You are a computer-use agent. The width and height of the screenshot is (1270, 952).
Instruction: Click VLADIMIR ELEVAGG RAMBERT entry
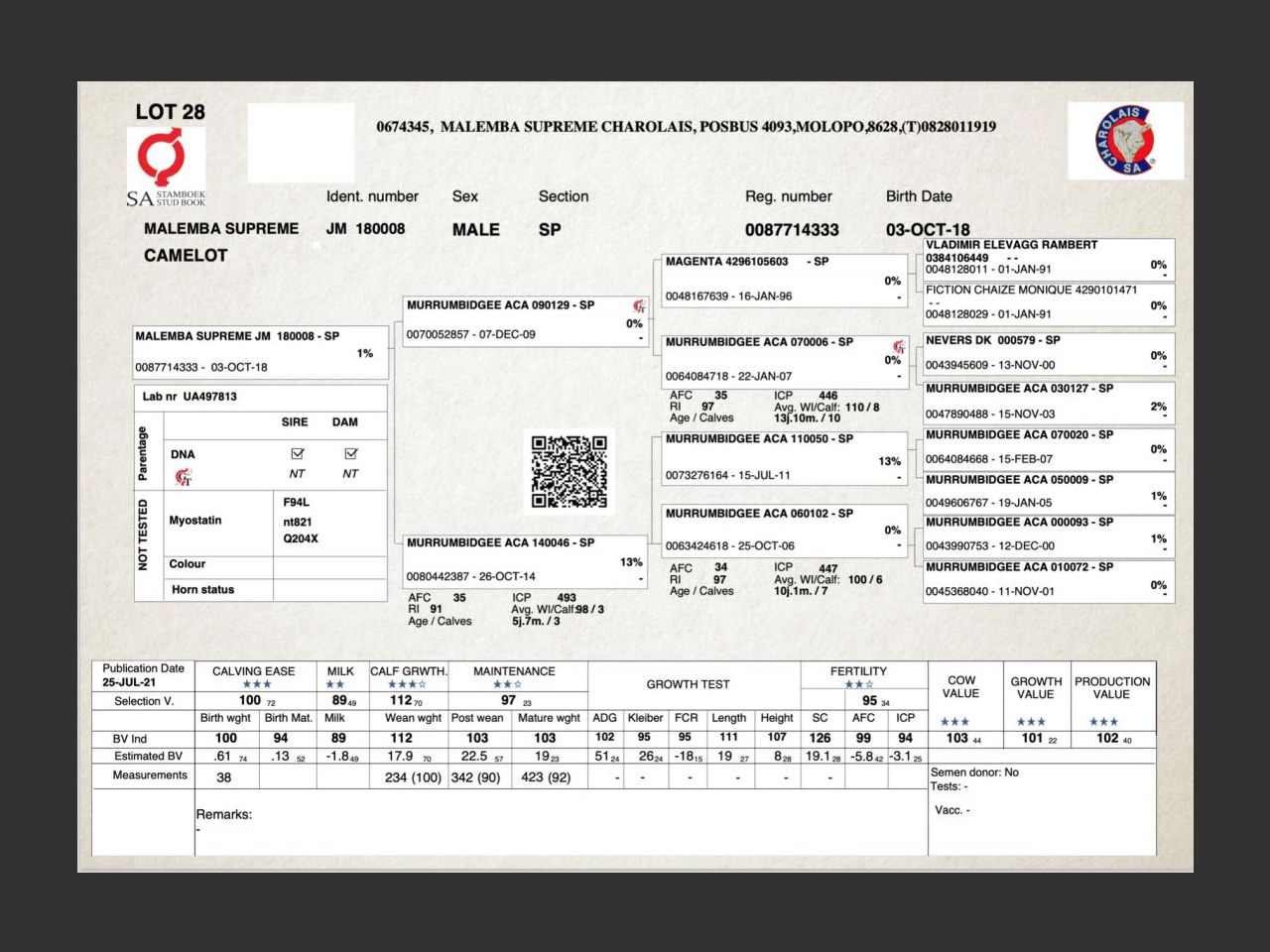coord(1049,258)
